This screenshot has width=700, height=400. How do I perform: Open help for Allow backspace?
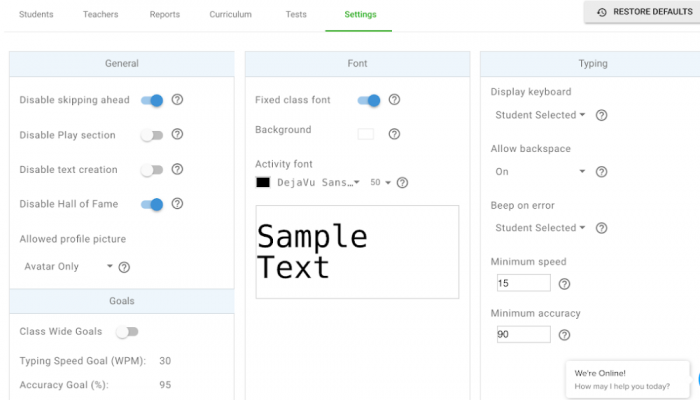point(601,172)
